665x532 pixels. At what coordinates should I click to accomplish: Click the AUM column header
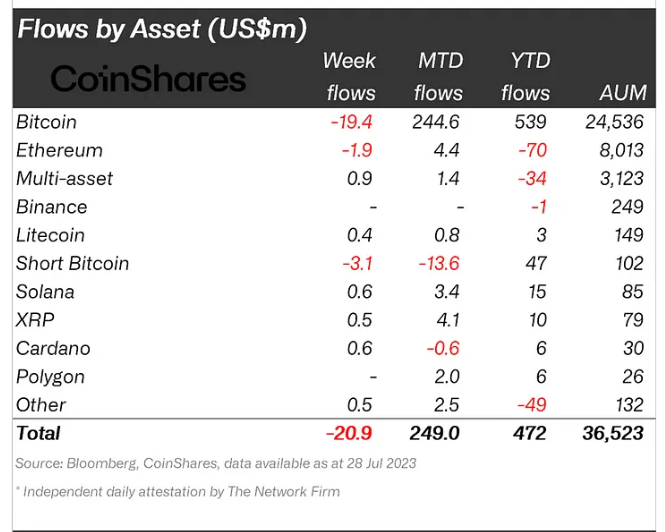pos(622,93)
